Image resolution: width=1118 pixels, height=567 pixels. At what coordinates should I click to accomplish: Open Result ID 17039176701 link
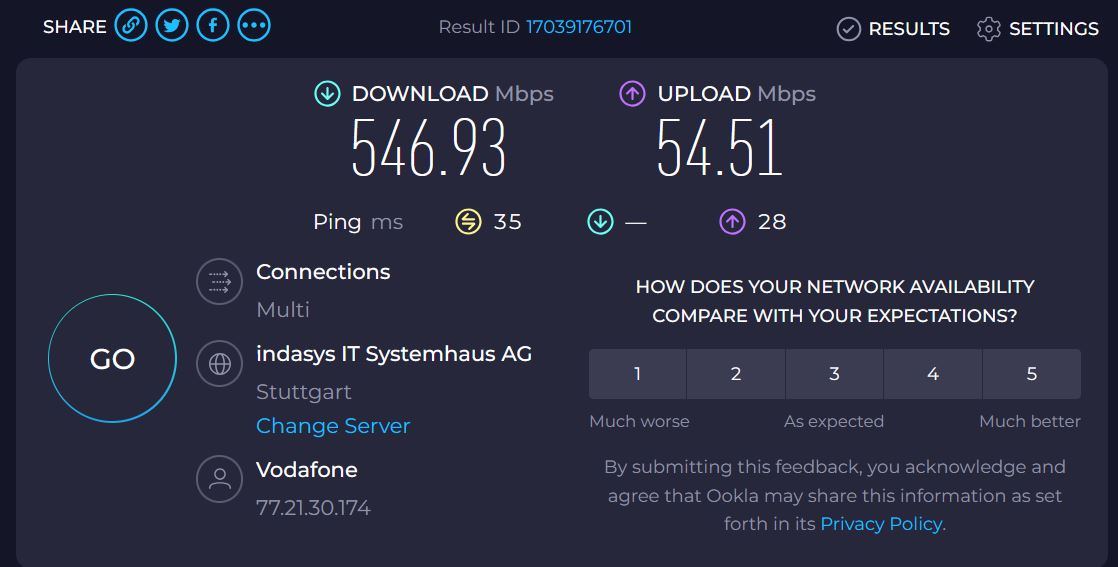tap(579, 27)
